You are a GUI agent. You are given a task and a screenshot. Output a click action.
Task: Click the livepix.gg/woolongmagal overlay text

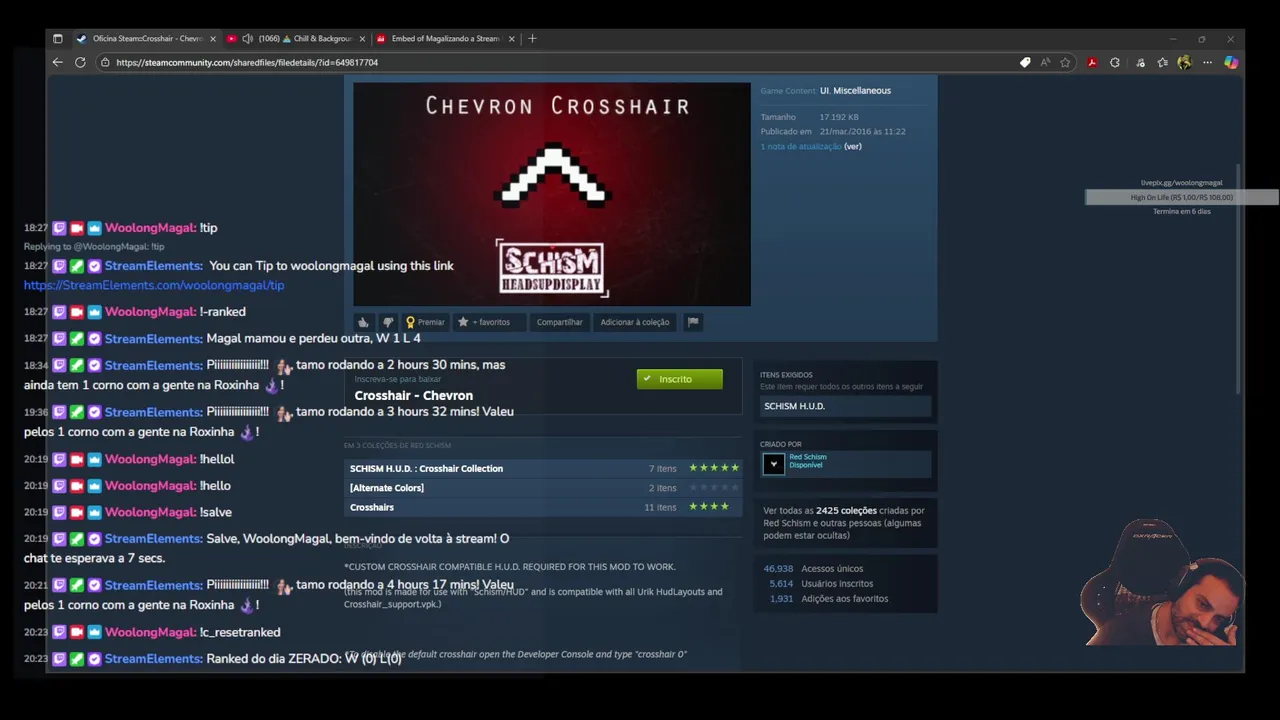(1181, 183)
